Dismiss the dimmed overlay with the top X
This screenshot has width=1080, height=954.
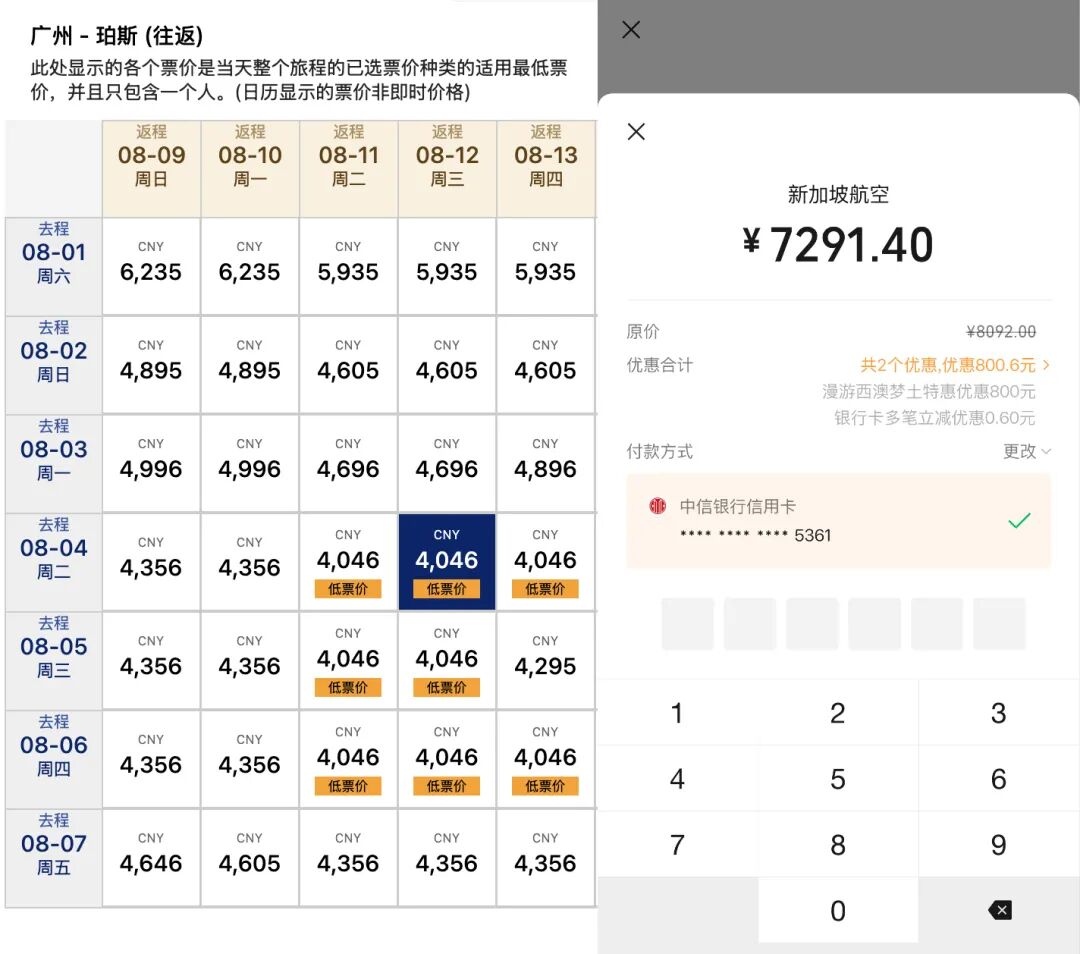631,30
